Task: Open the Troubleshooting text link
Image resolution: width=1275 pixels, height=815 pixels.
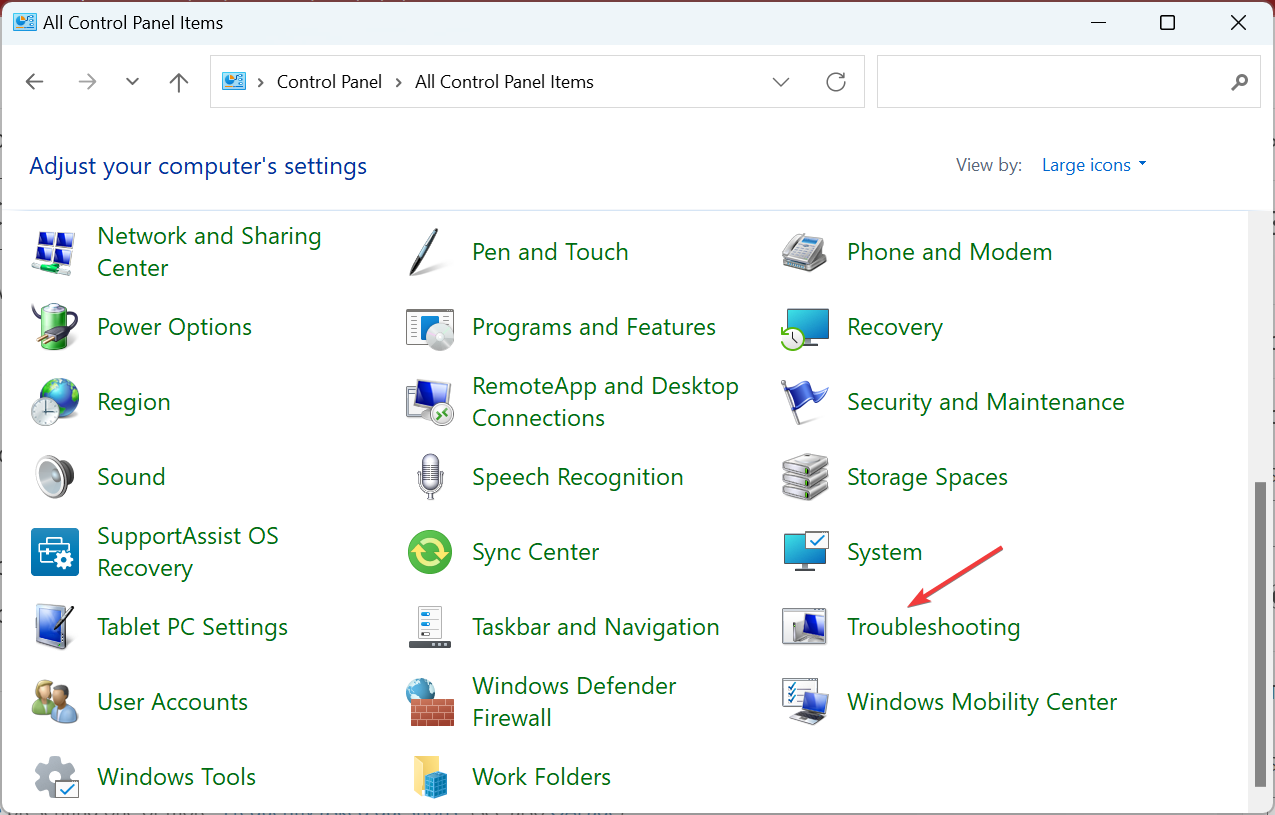Action: 934,627
